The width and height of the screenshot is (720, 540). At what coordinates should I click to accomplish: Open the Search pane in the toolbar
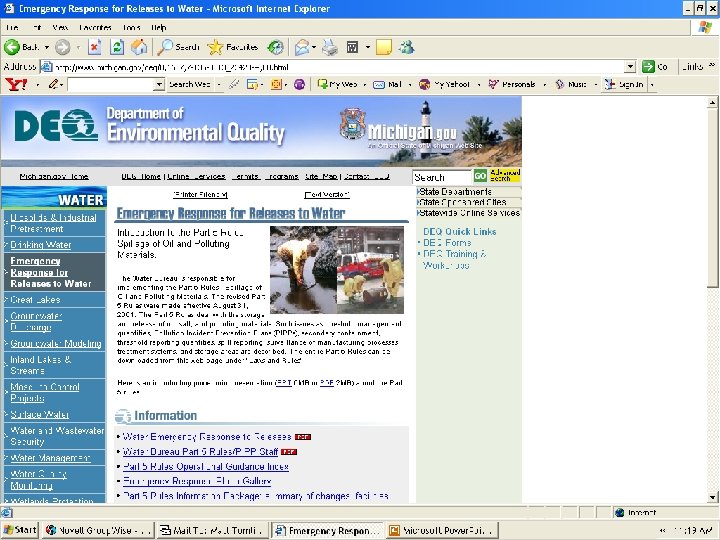coord(178,47)
